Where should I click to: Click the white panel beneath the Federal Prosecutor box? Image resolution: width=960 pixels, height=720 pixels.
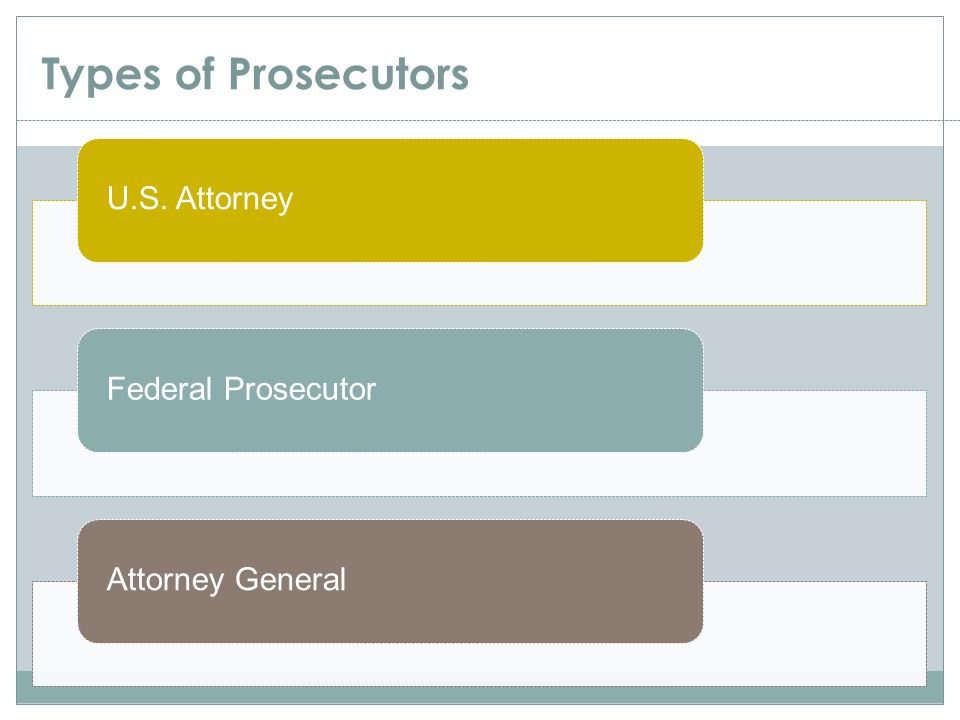(x=479, y=474)
